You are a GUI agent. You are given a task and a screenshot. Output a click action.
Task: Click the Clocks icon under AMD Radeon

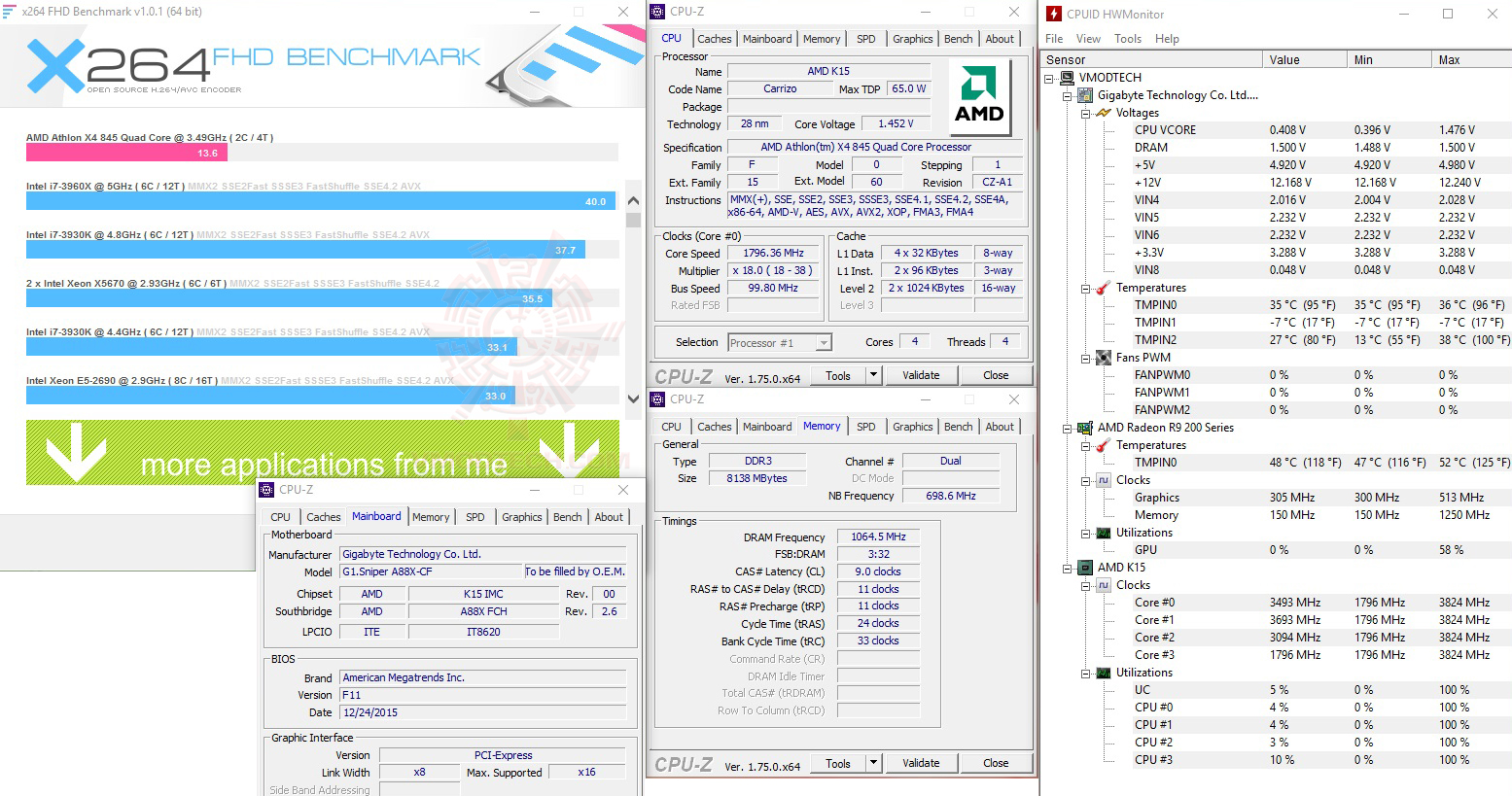click(x=1104, y=480)
